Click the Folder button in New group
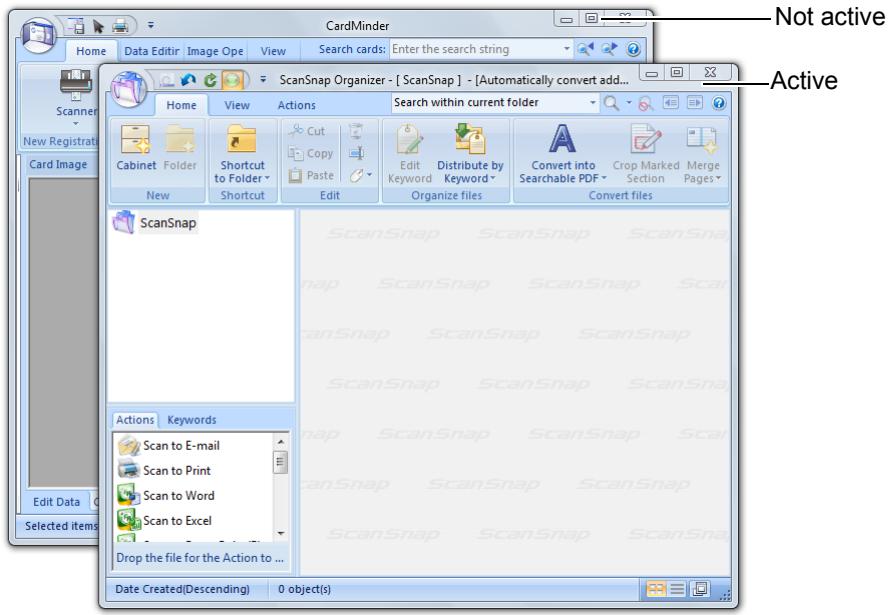 click(180, 148)
